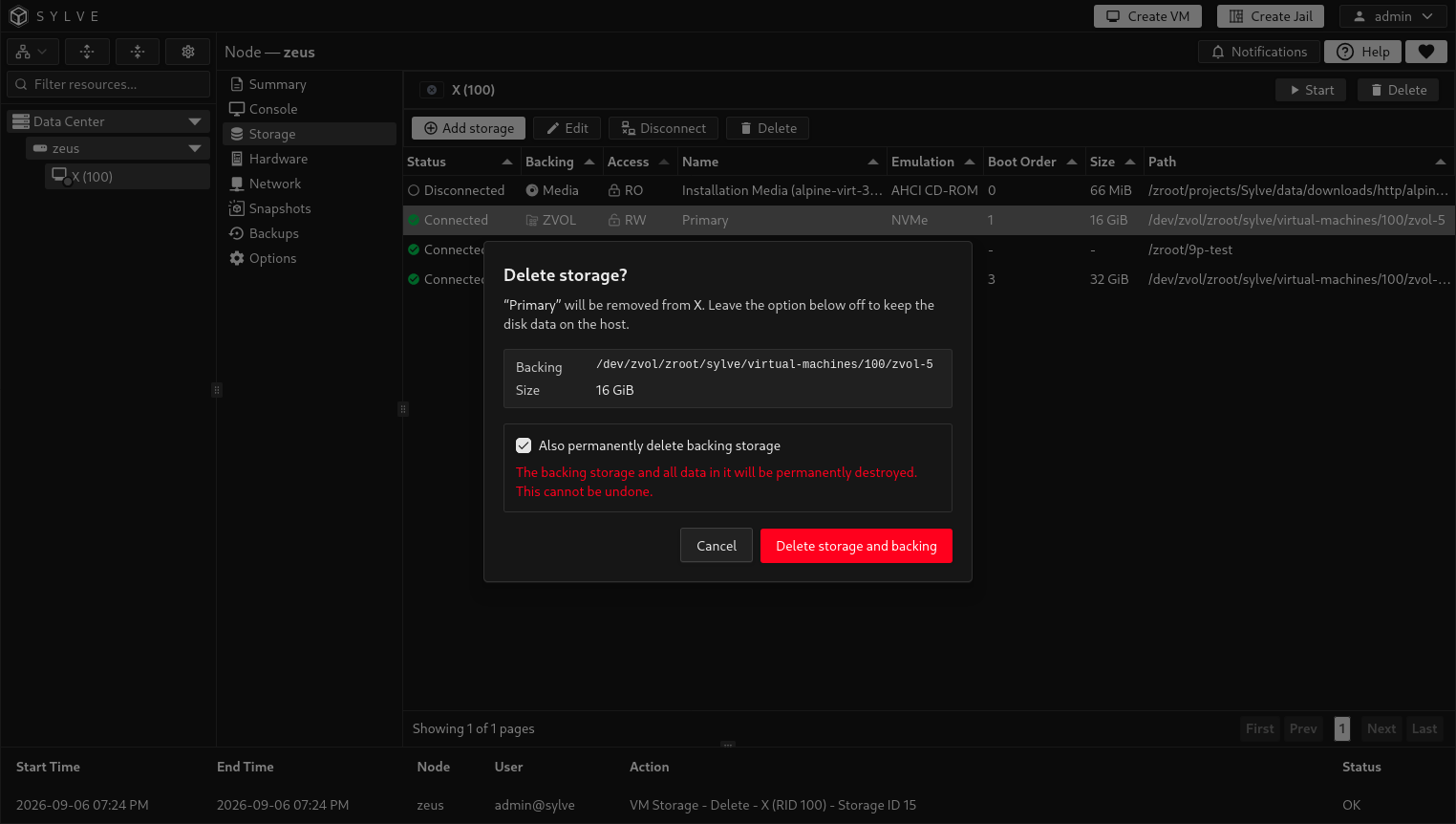The height and width of the screenshot is (824, 1456).
Task: Open the Network section
Action: click(x=310, y=184)
